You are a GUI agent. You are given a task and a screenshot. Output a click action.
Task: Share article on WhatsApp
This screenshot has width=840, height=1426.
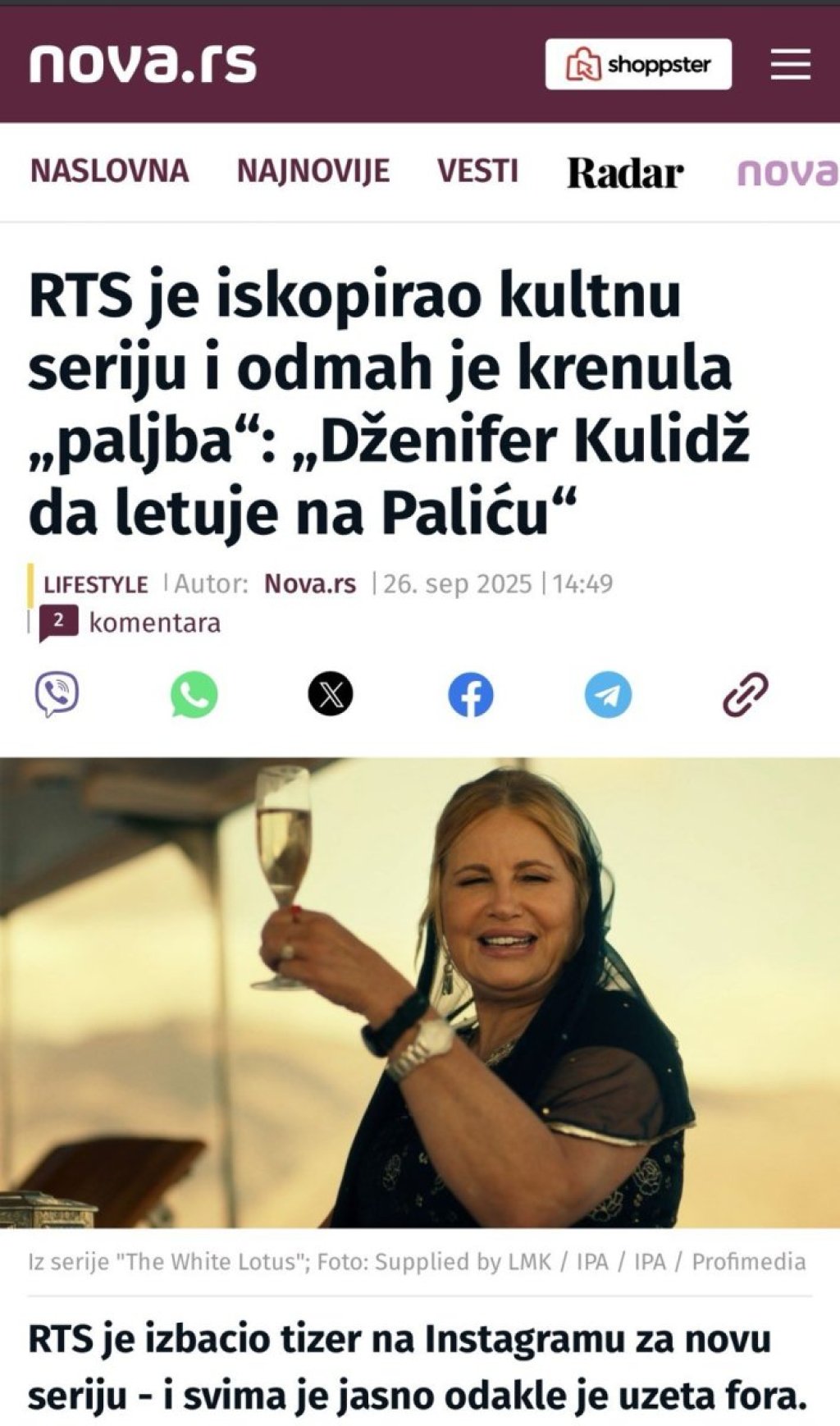(x=194, y=694)
